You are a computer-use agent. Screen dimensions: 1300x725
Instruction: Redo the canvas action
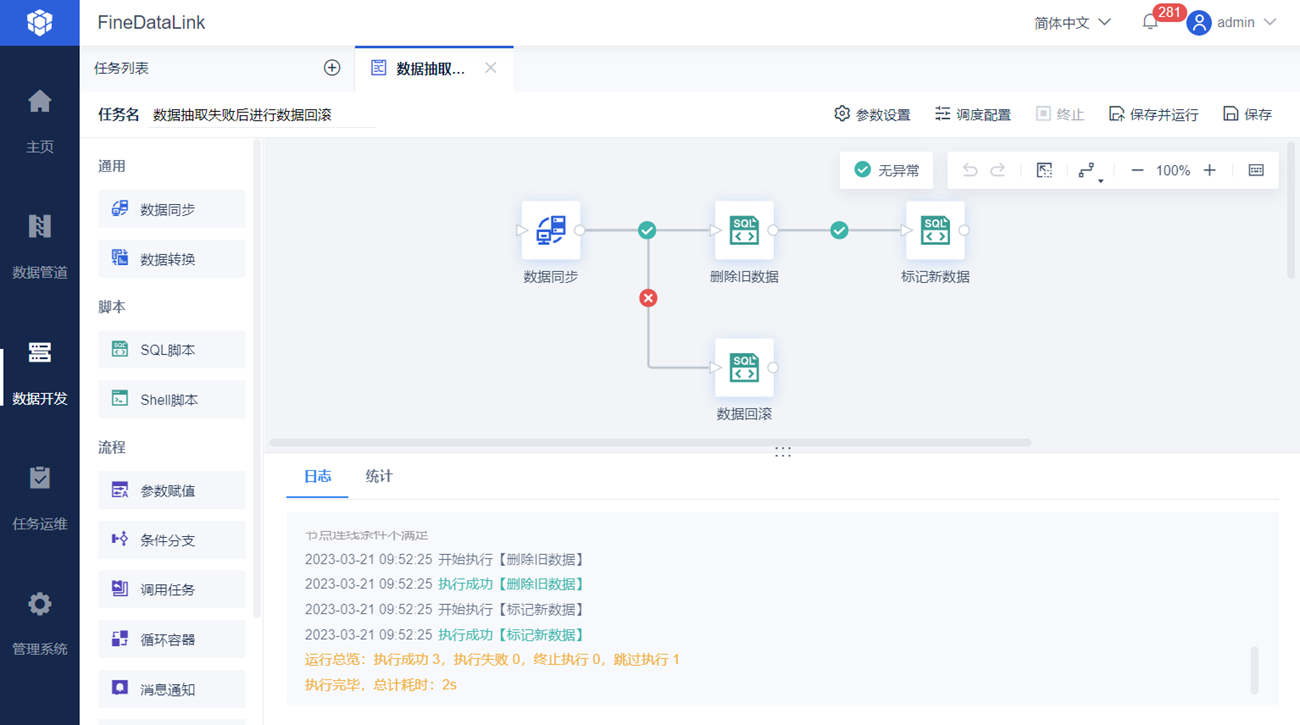pyautogui.click(x=998, y=171)
